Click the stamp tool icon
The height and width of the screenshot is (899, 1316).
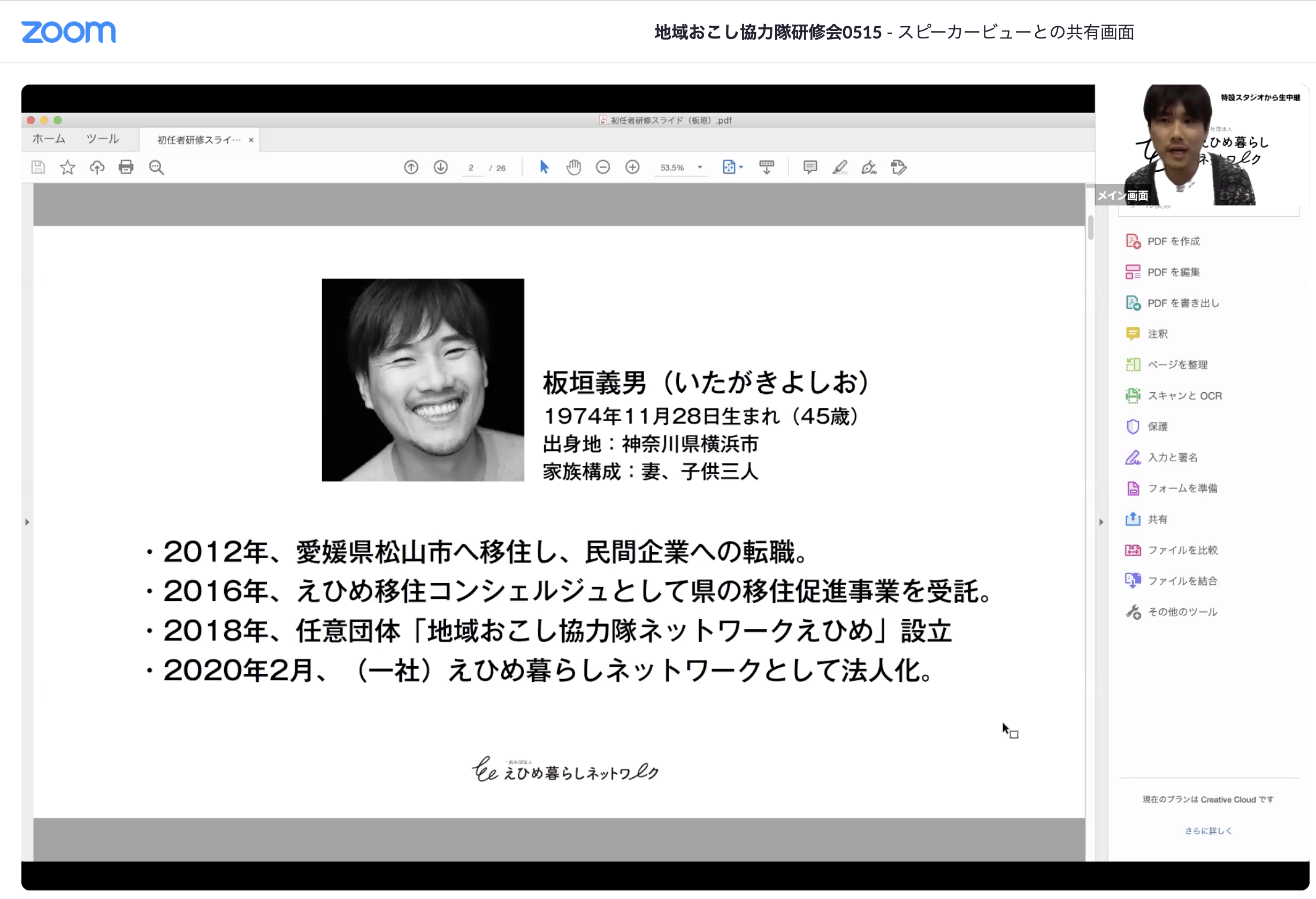click(899, 167)
